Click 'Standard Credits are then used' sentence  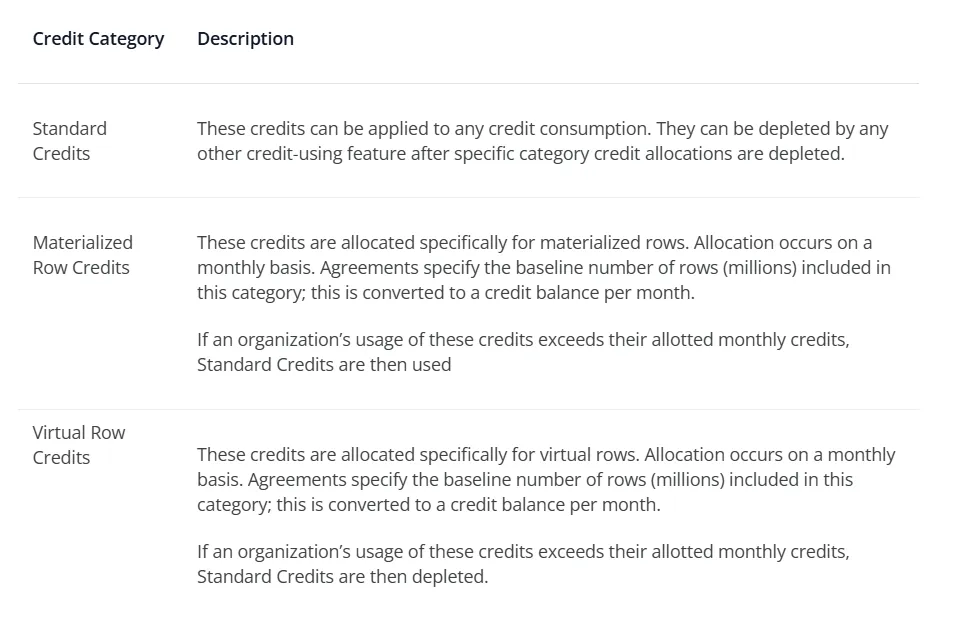pyautogui.click(x=324, y=364)
